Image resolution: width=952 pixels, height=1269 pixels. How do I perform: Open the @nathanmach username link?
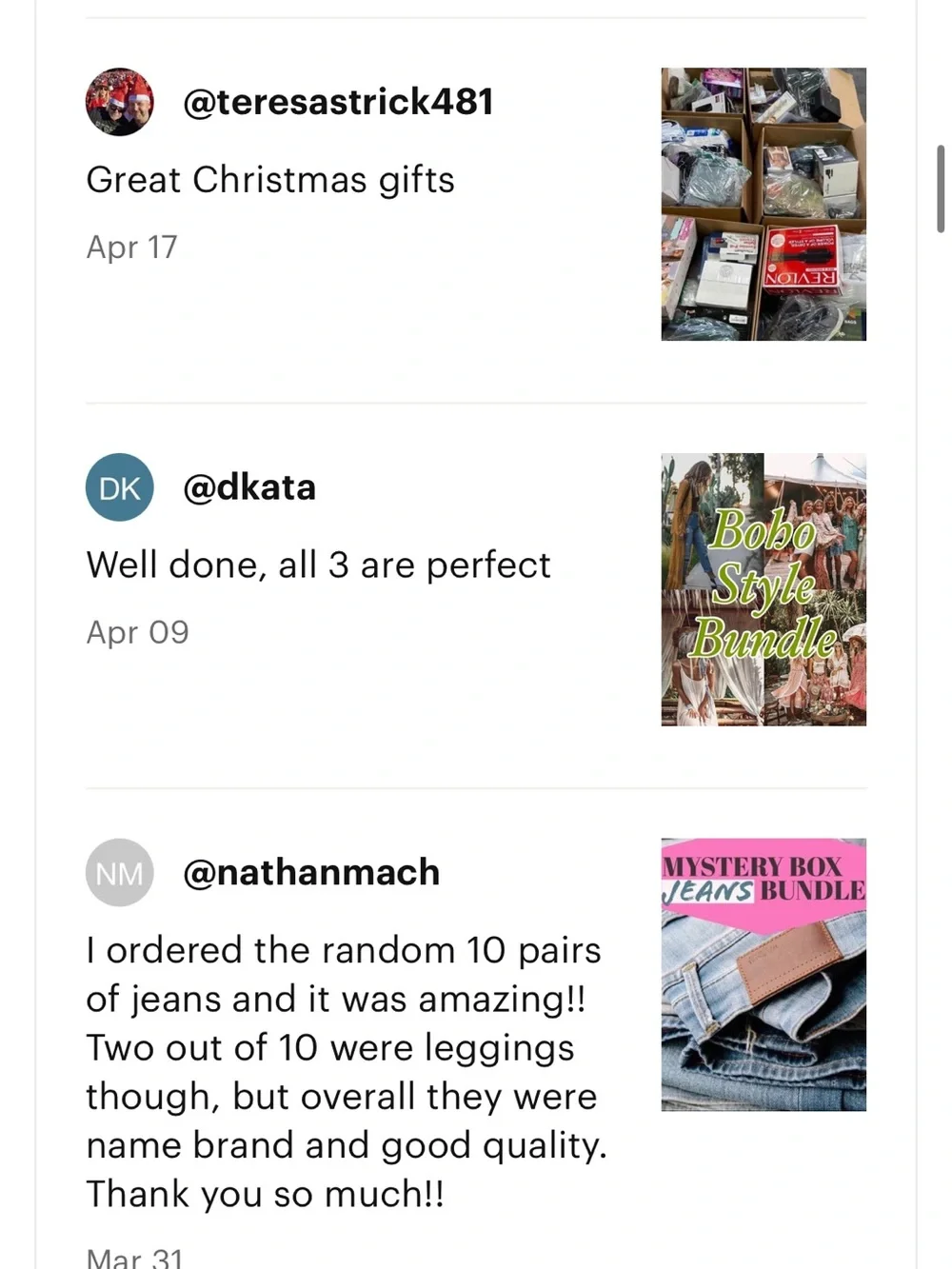point(311,872)
